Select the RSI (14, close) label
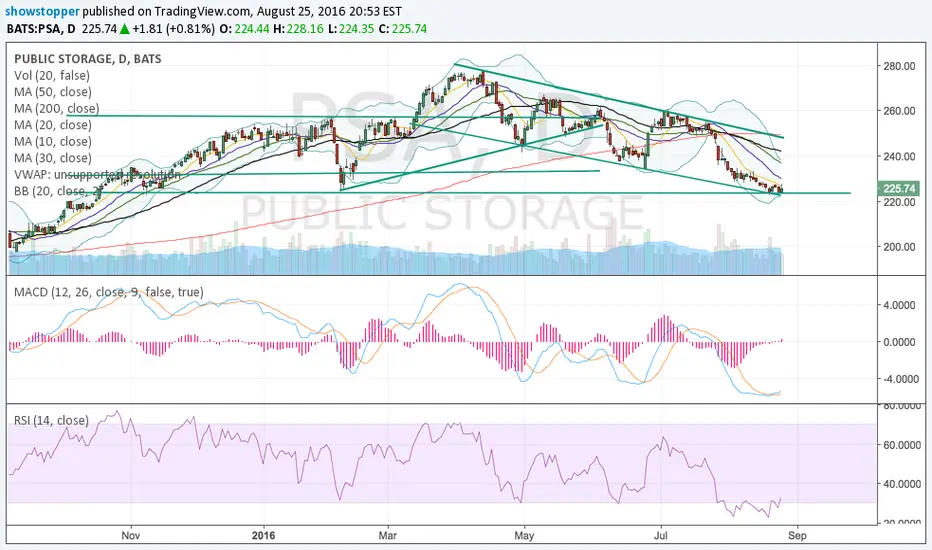Image resolution: width=932 pixels, height=550 pixels. point(51,420)
